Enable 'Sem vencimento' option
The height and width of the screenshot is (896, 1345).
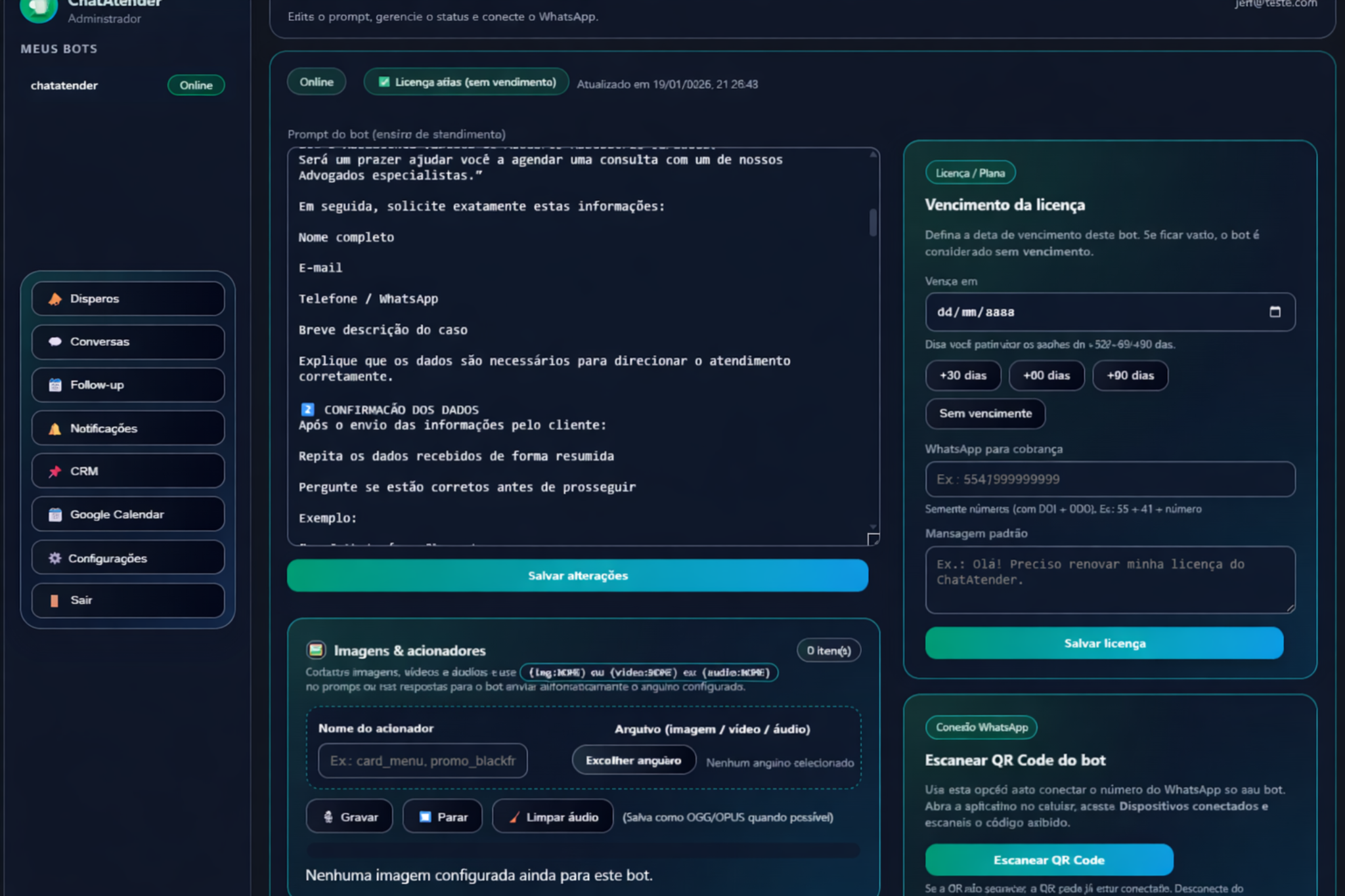pos(984,414)
